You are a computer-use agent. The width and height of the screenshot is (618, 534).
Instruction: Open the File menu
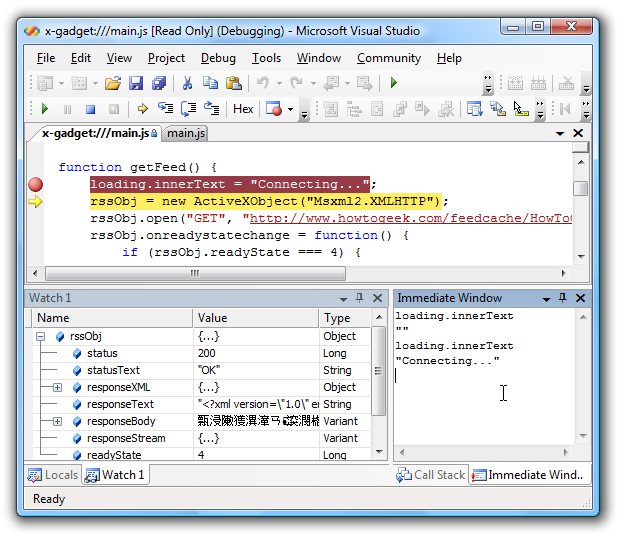tap(46, 58)
